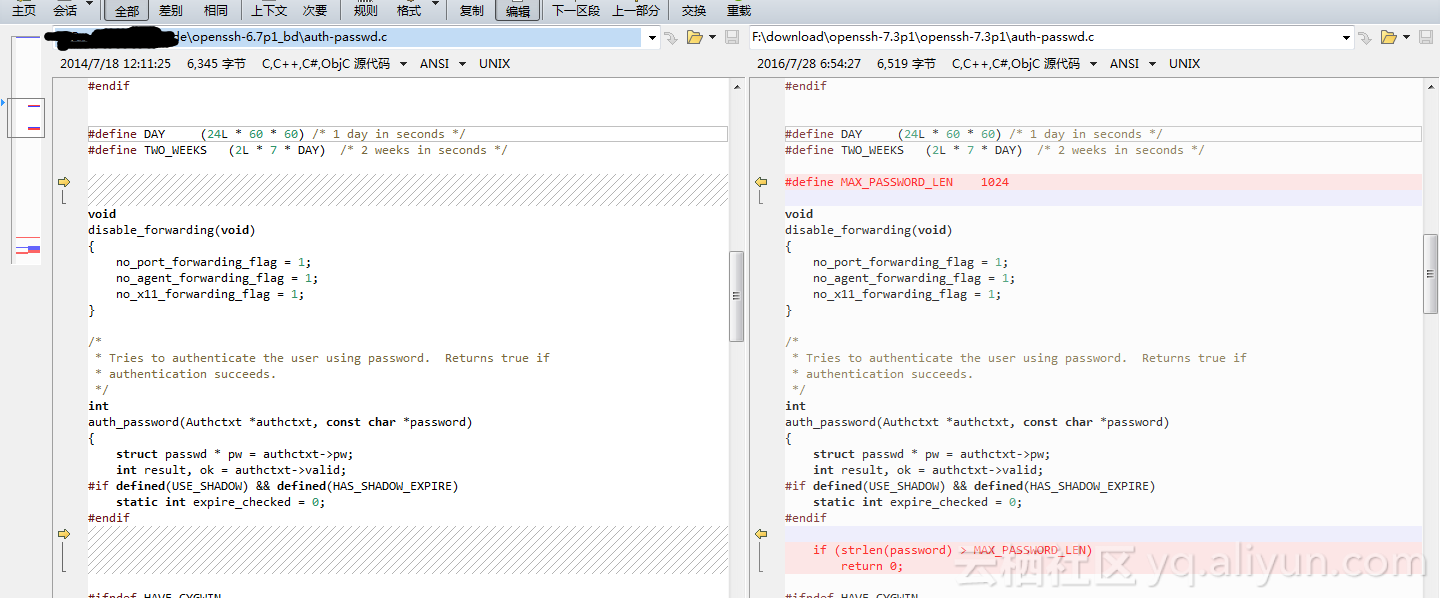Go to the 主页 home view
This screenshot has width=1440, height=598.
pos(24,10)
